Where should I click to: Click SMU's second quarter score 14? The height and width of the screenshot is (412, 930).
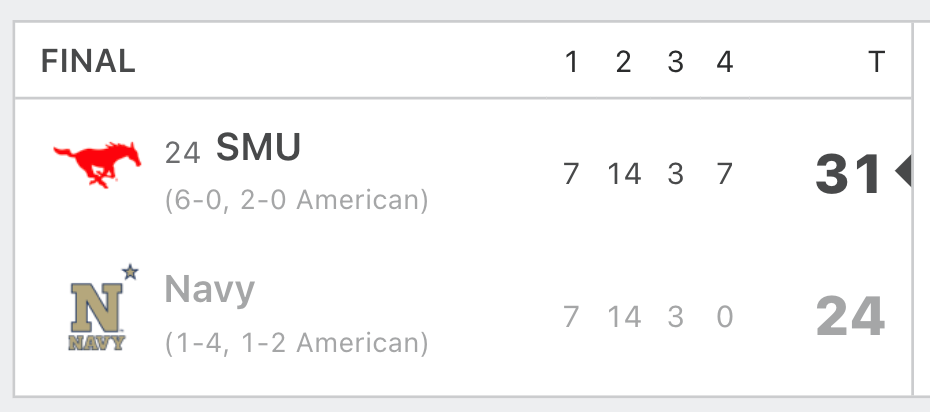(x=624, y=174)
